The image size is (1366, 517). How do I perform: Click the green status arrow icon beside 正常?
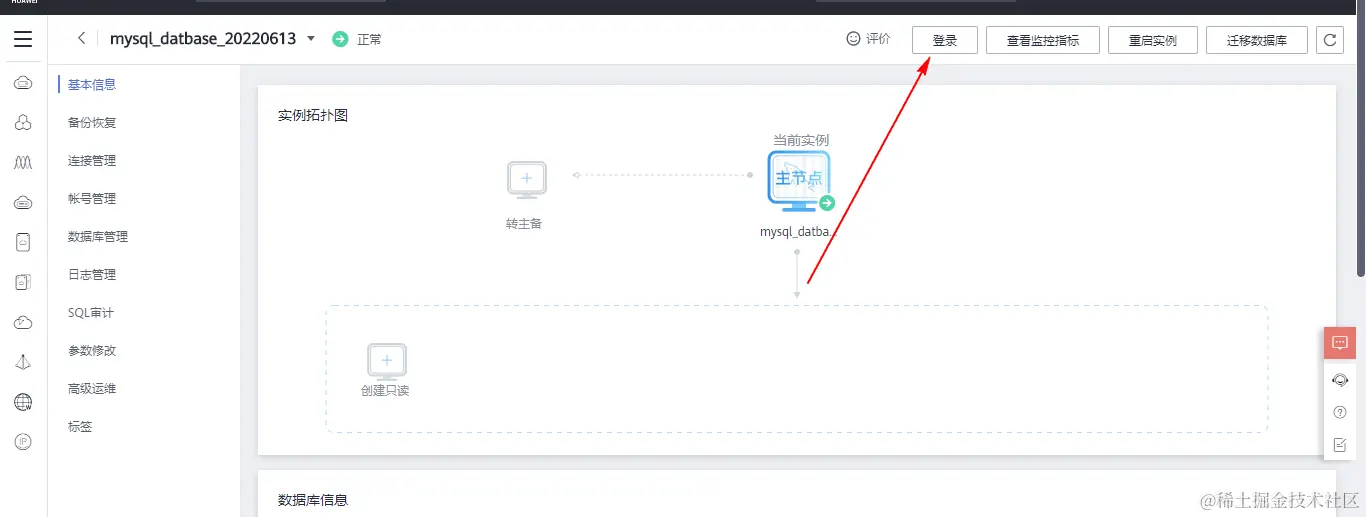(340, 39)
